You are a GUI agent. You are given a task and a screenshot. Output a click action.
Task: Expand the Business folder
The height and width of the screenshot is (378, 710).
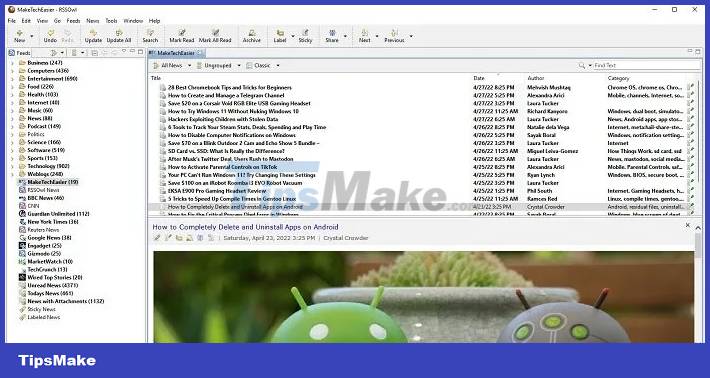pos(12,63)
